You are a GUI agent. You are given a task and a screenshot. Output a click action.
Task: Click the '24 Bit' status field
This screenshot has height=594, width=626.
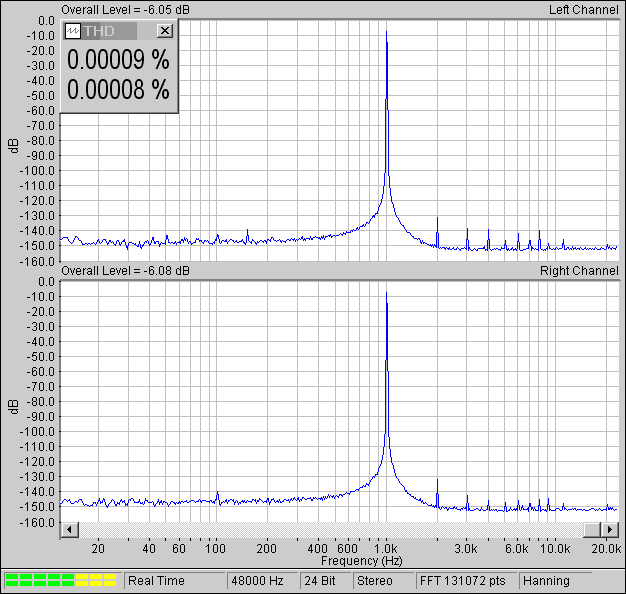325,580
